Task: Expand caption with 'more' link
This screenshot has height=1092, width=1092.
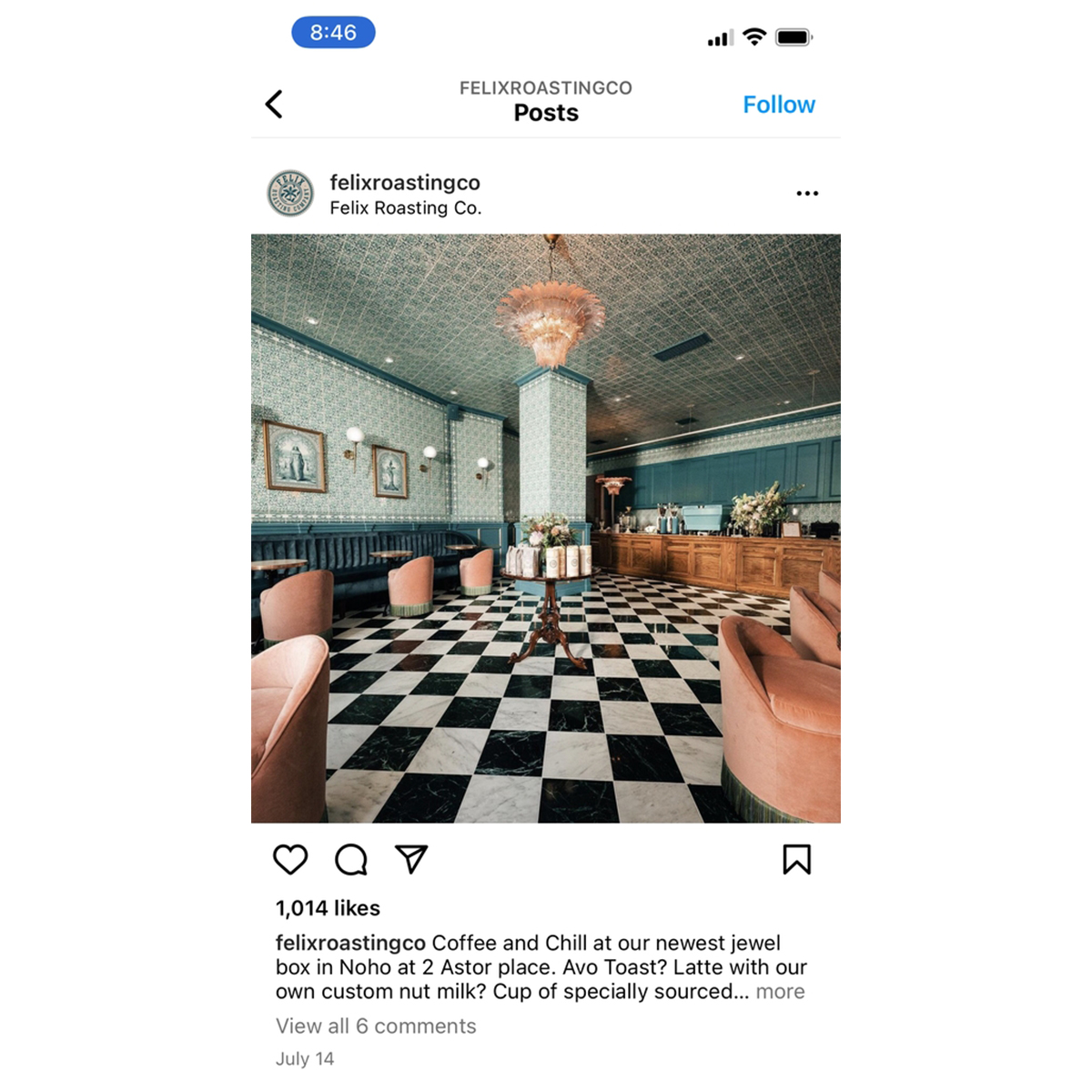Action: click(780, 991)
